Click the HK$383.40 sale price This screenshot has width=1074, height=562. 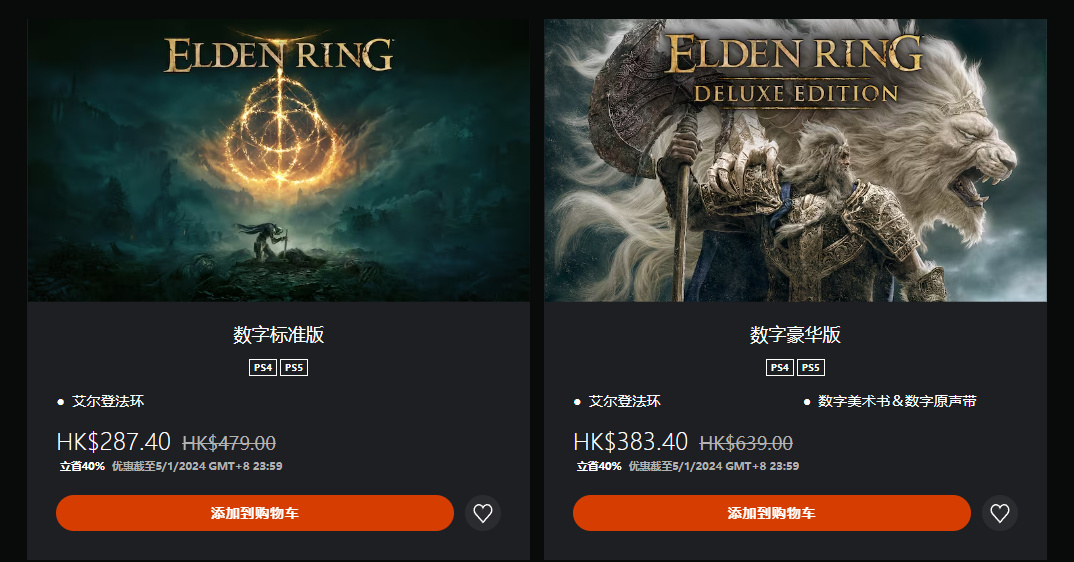point(631,442)
